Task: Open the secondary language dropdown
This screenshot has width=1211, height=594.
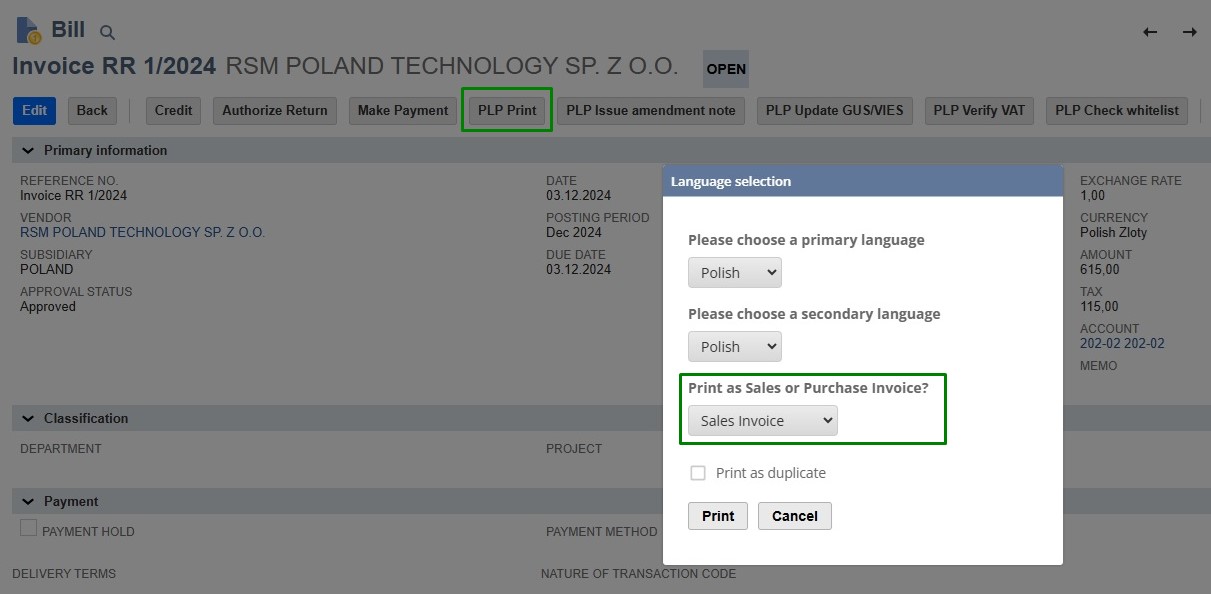Action: tap(734, 347)
